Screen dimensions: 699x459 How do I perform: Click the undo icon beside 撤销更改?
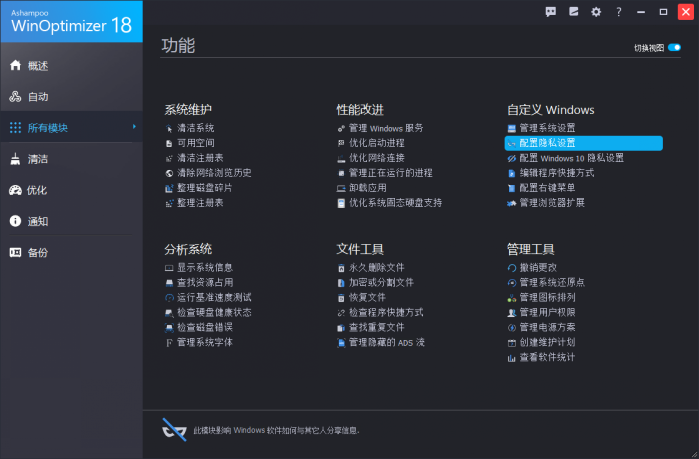point(512,268)
